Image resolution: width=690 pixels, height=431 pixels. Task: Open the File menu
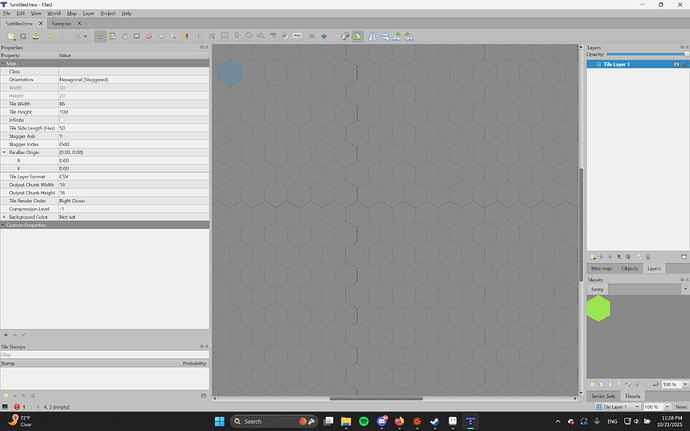point(7,13)
